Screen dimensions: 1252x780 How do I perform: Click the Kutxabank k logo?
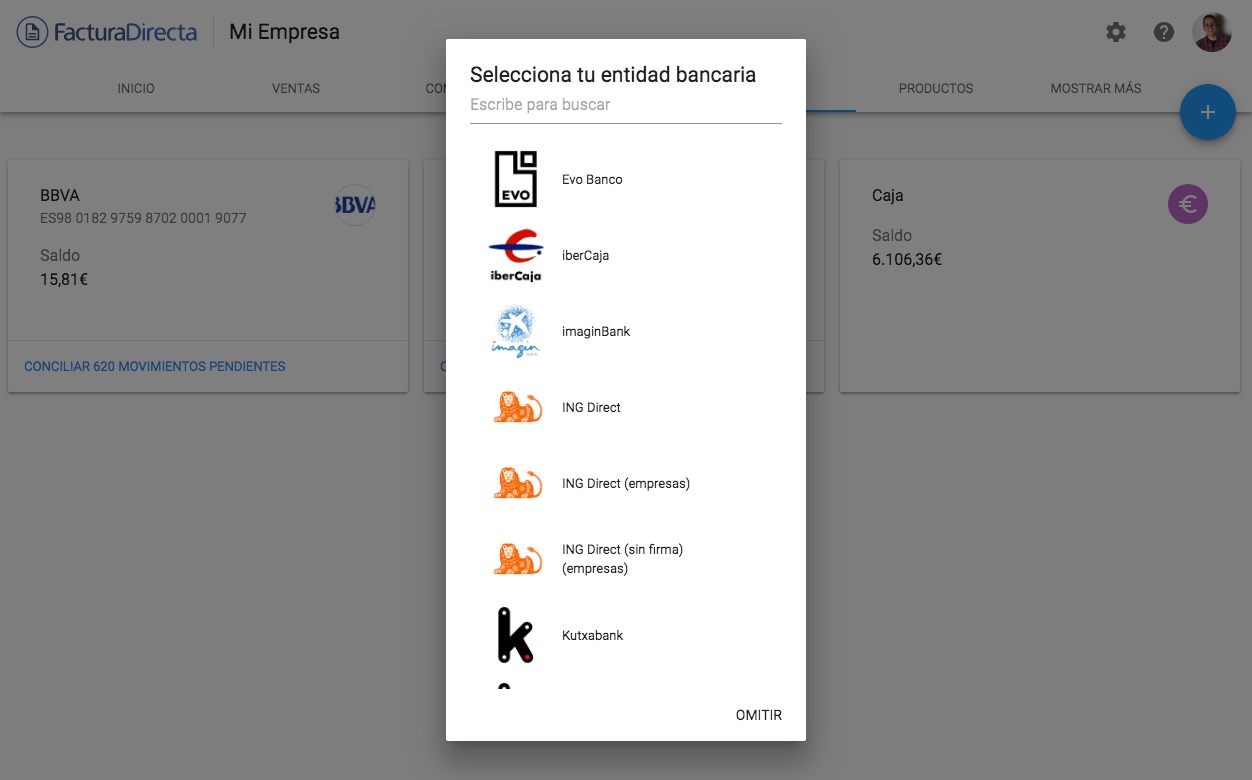coord(516,635)
